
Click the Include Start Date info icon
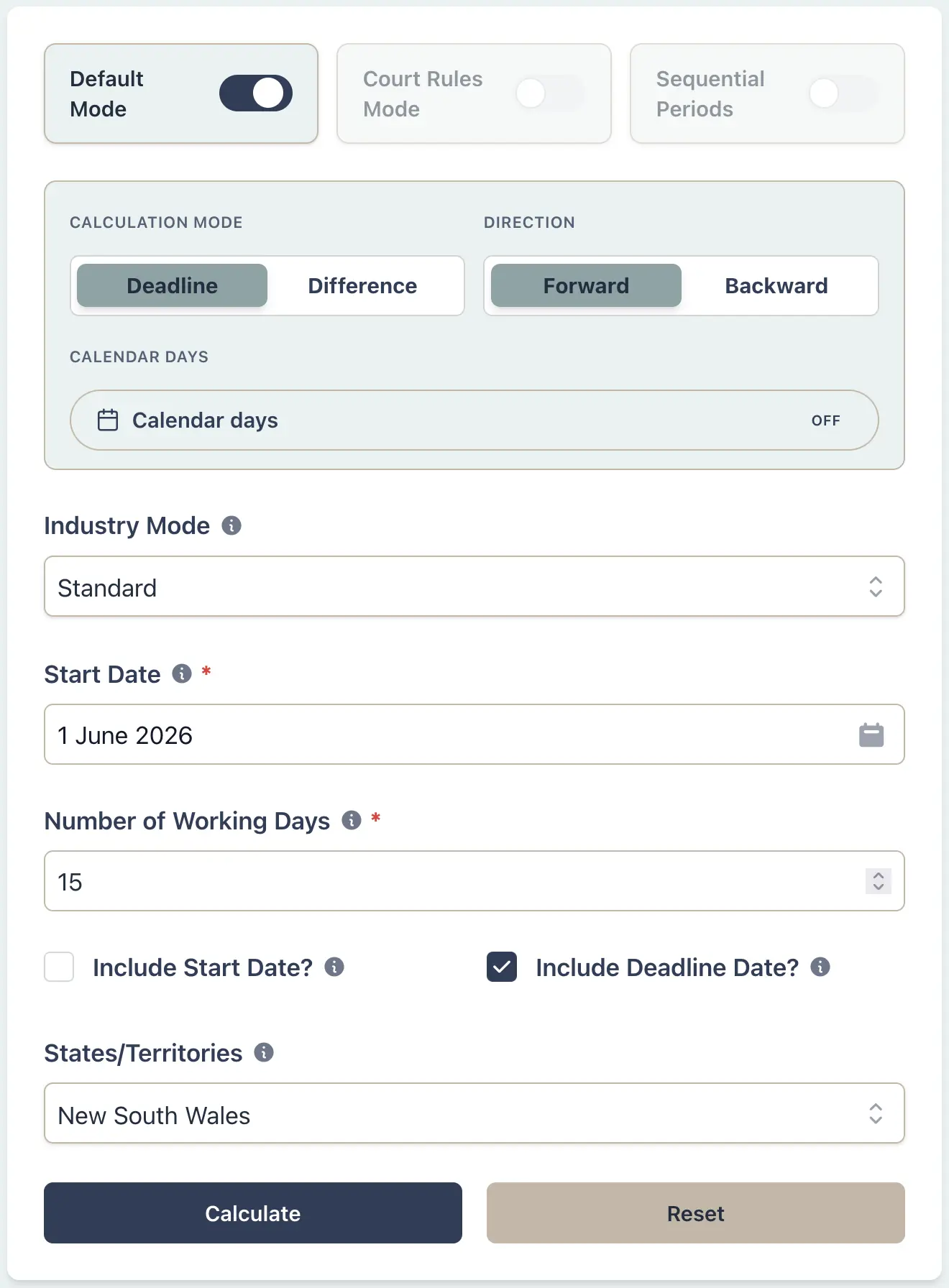[334, 967]
